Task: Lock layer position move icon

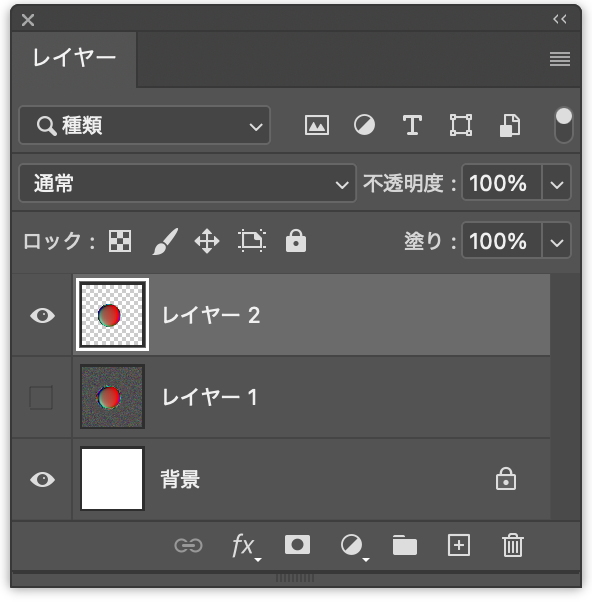Action: pos(207,241)
